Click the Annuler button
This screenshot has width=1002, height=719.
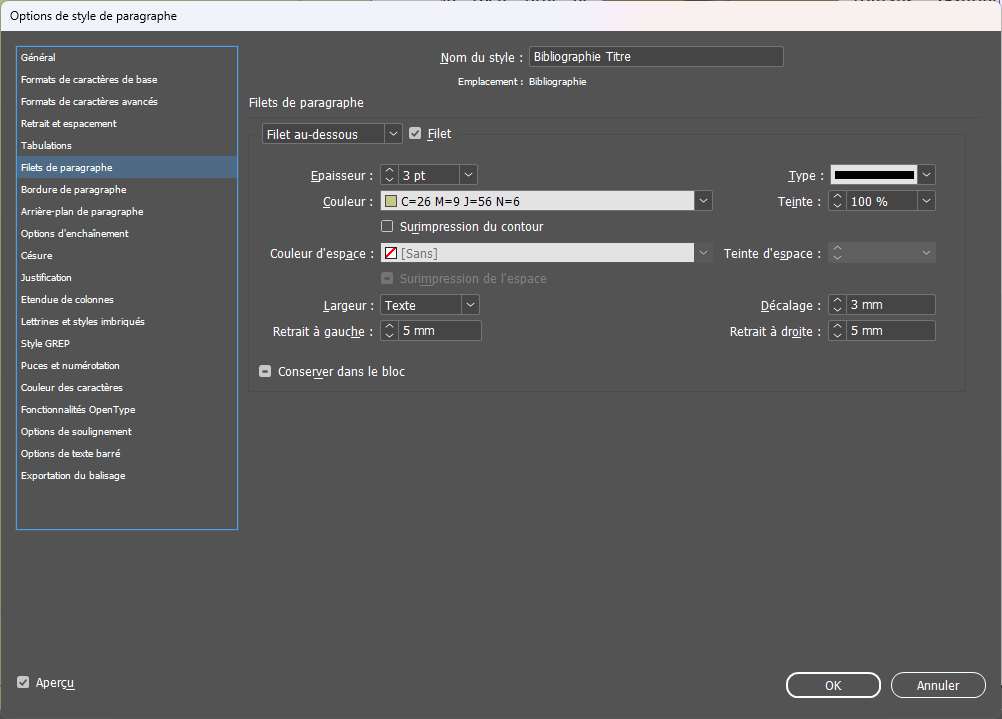click(937, 685)
